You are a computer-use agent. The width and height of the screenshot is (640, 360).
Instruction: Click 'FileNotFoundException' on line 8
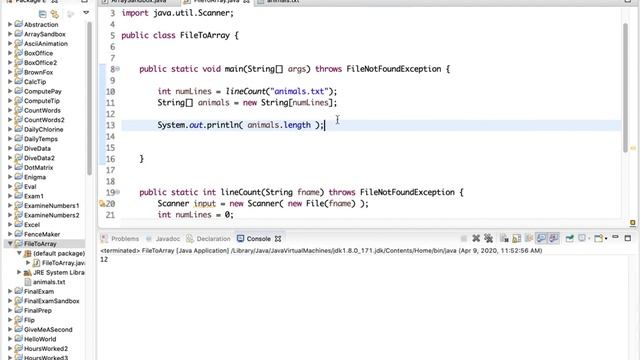[393, 69]
